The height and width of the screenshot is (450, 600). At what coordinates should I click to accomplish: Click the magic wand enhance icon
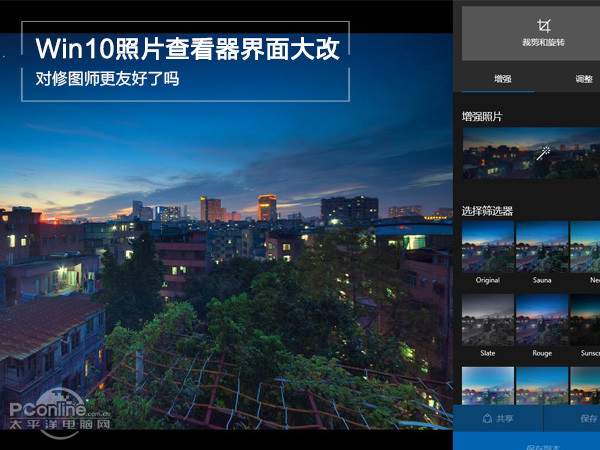[x=543, y=153]
